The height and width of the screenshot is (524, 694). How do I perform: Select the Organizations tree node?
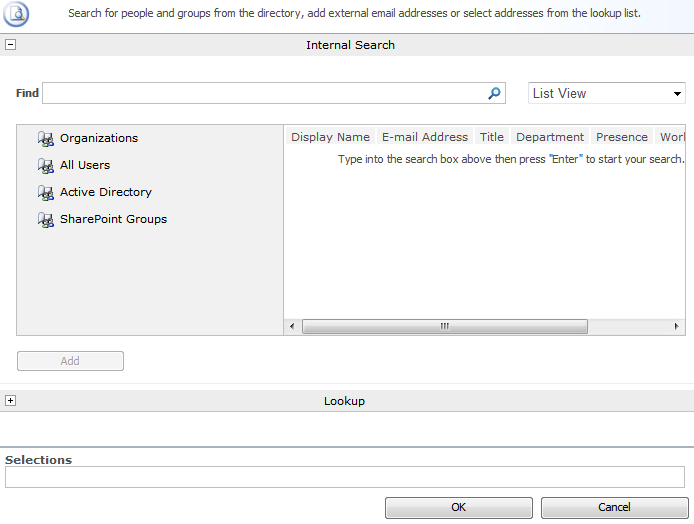click(x=99, y=139)
